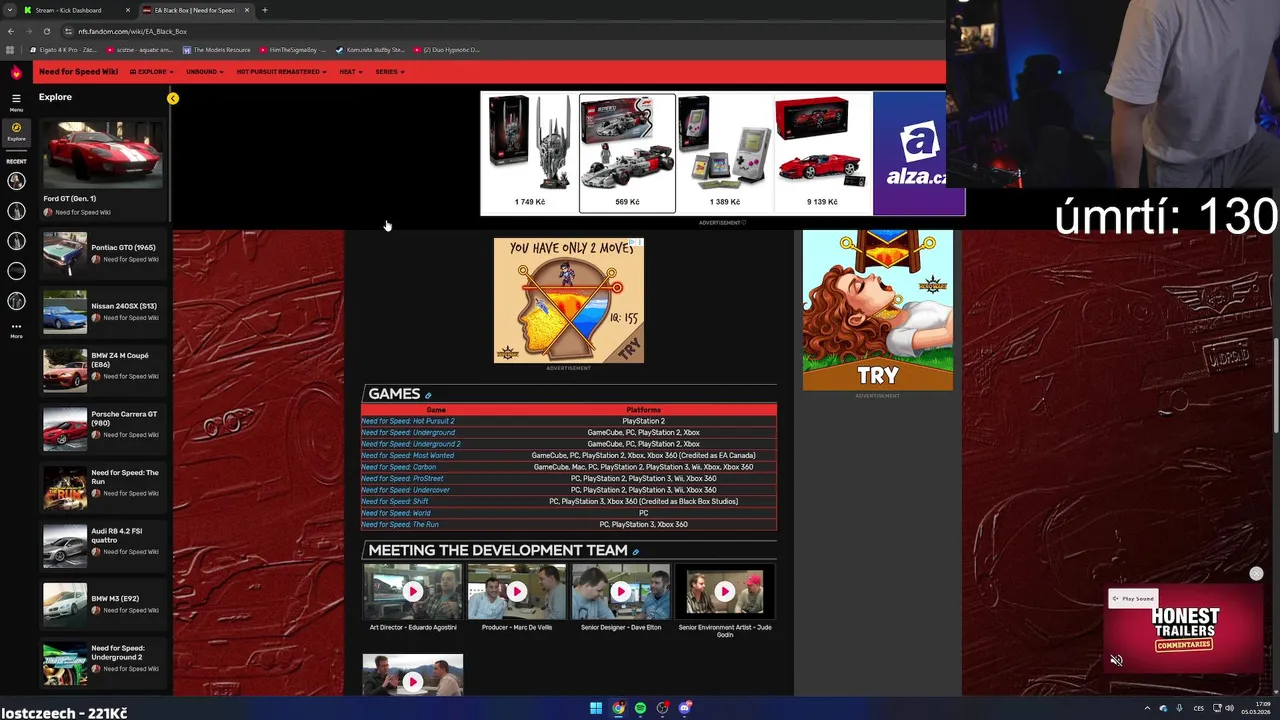
Task: Open the More ellipsis in sidebar
Action: (16, 329)
